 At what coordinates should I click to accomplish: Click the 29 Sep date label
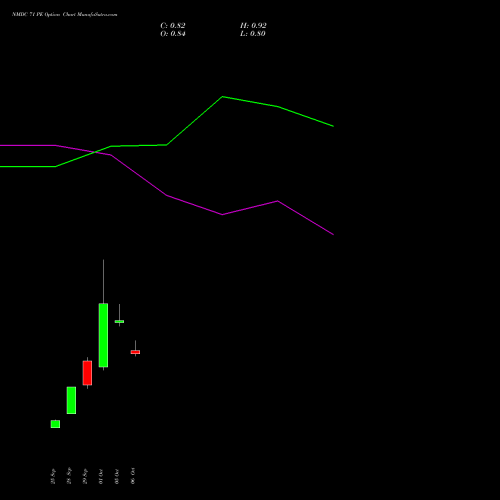[85, 476]
